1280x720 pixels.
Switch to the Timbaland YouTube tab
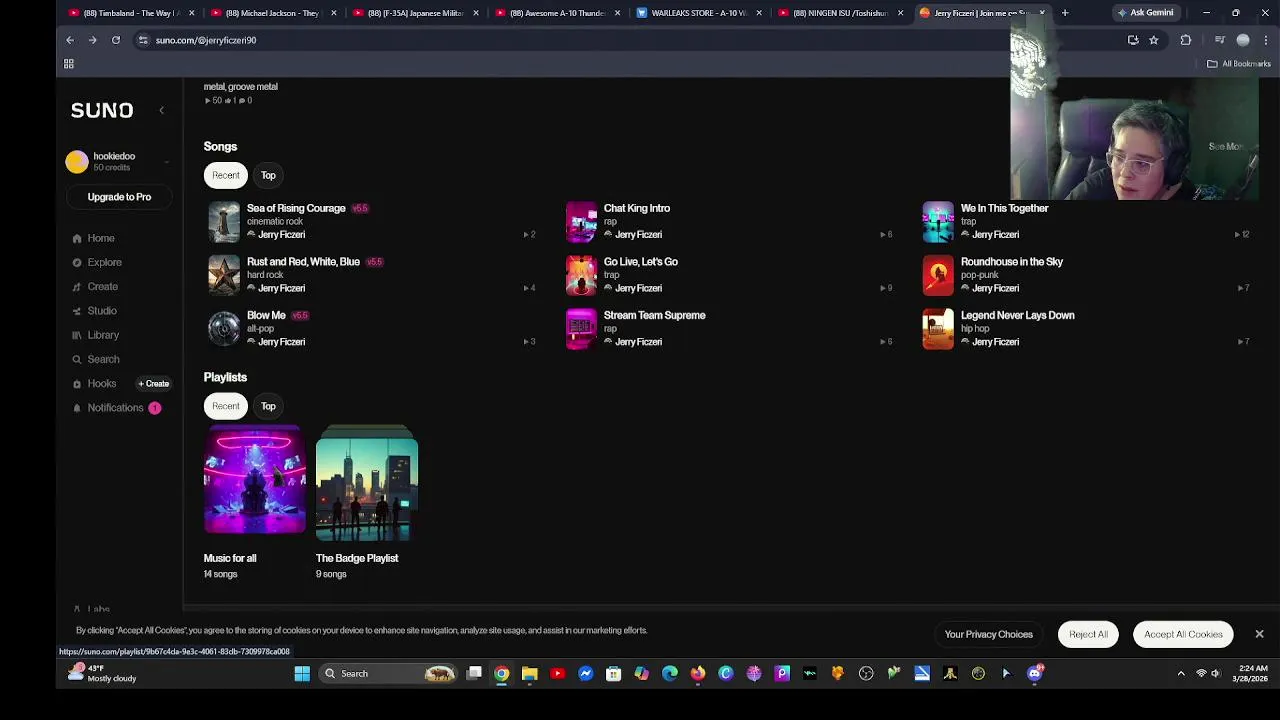point(130,13)
